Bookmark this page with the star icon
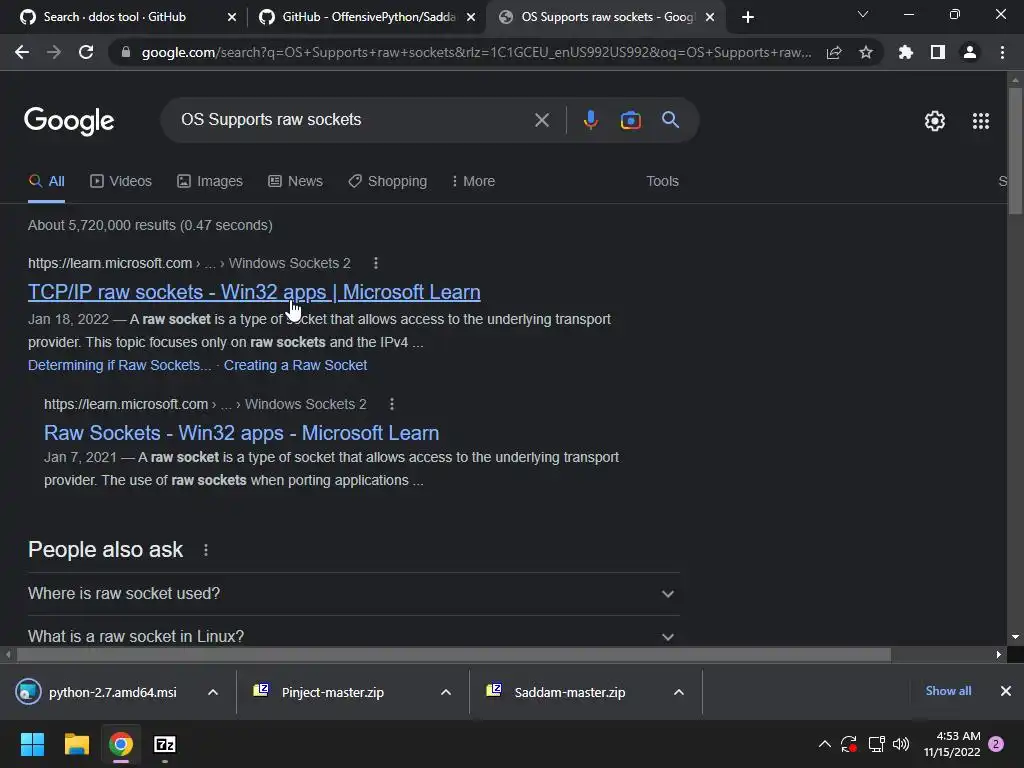This screenshot has height=768, width=1024. click(x=866, y=52)
